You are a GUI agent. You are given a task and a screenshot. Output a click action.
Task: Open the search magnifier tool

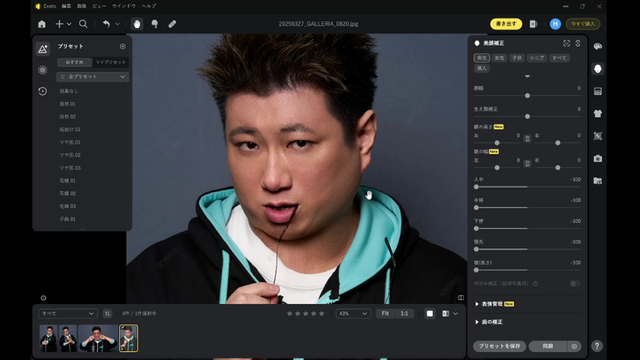[x=83, y=24]
